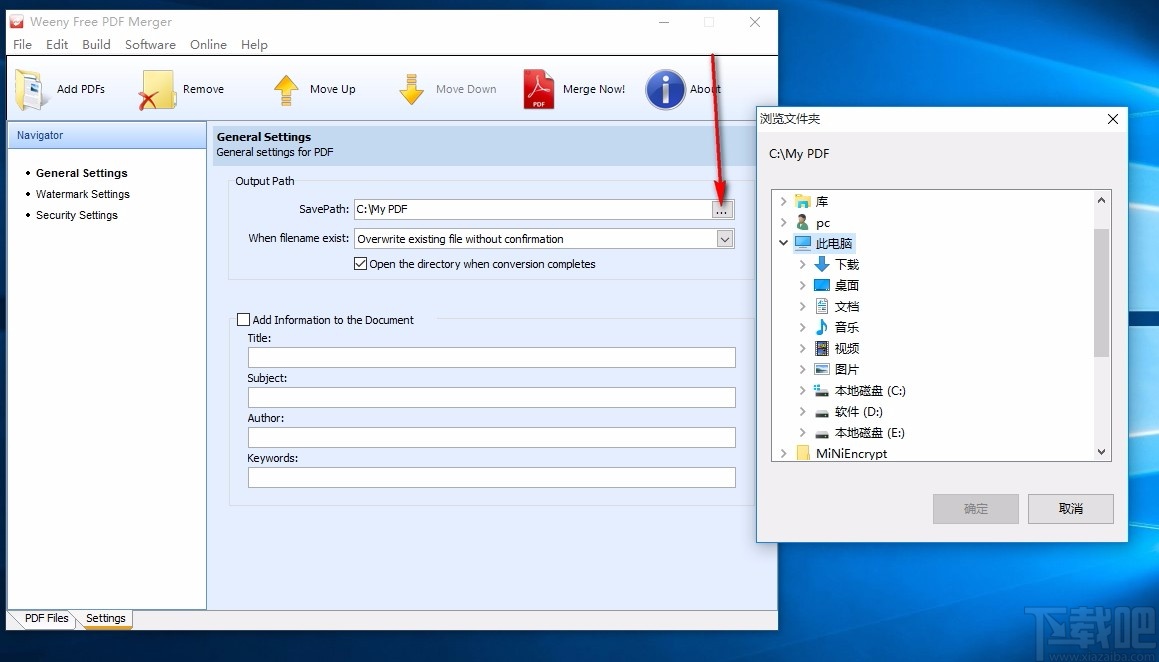Select the 下载 downloads folder icon
The image size is (1159, 662).
click(x=822, y=264)
